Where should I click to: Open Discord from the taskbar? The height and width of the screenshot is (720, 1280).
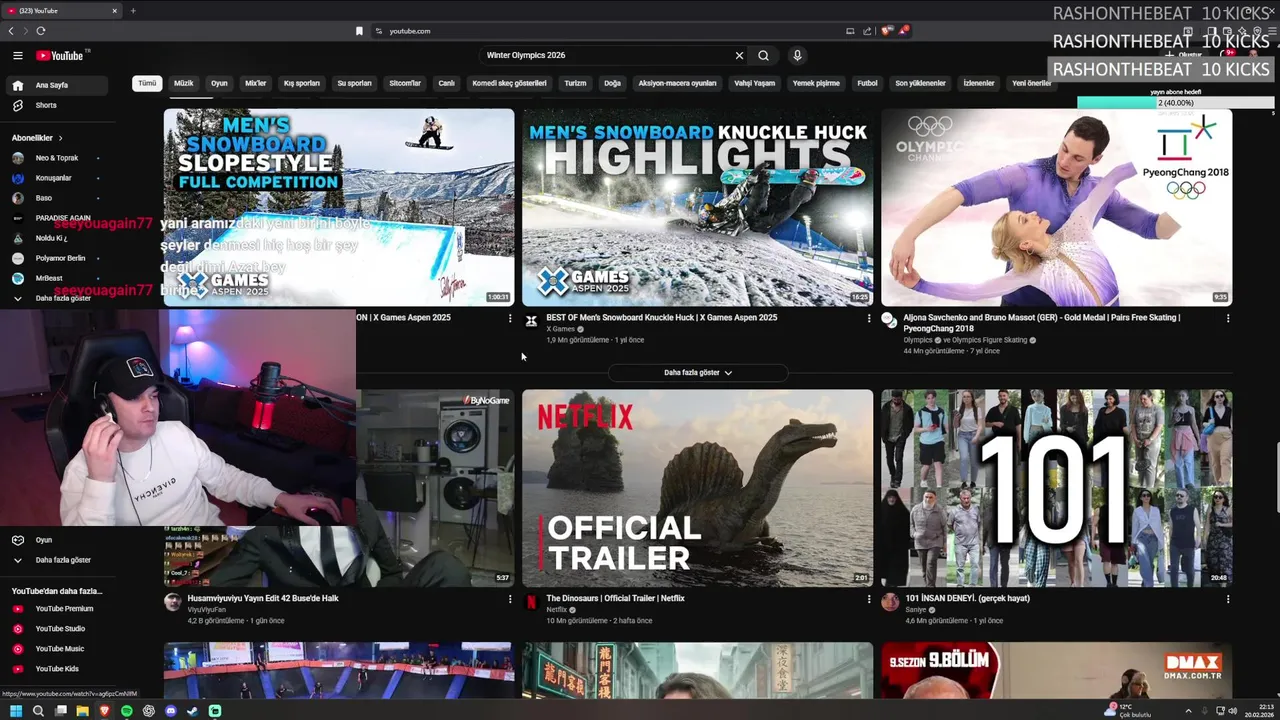pyautogui.click(x=171, y=711)
